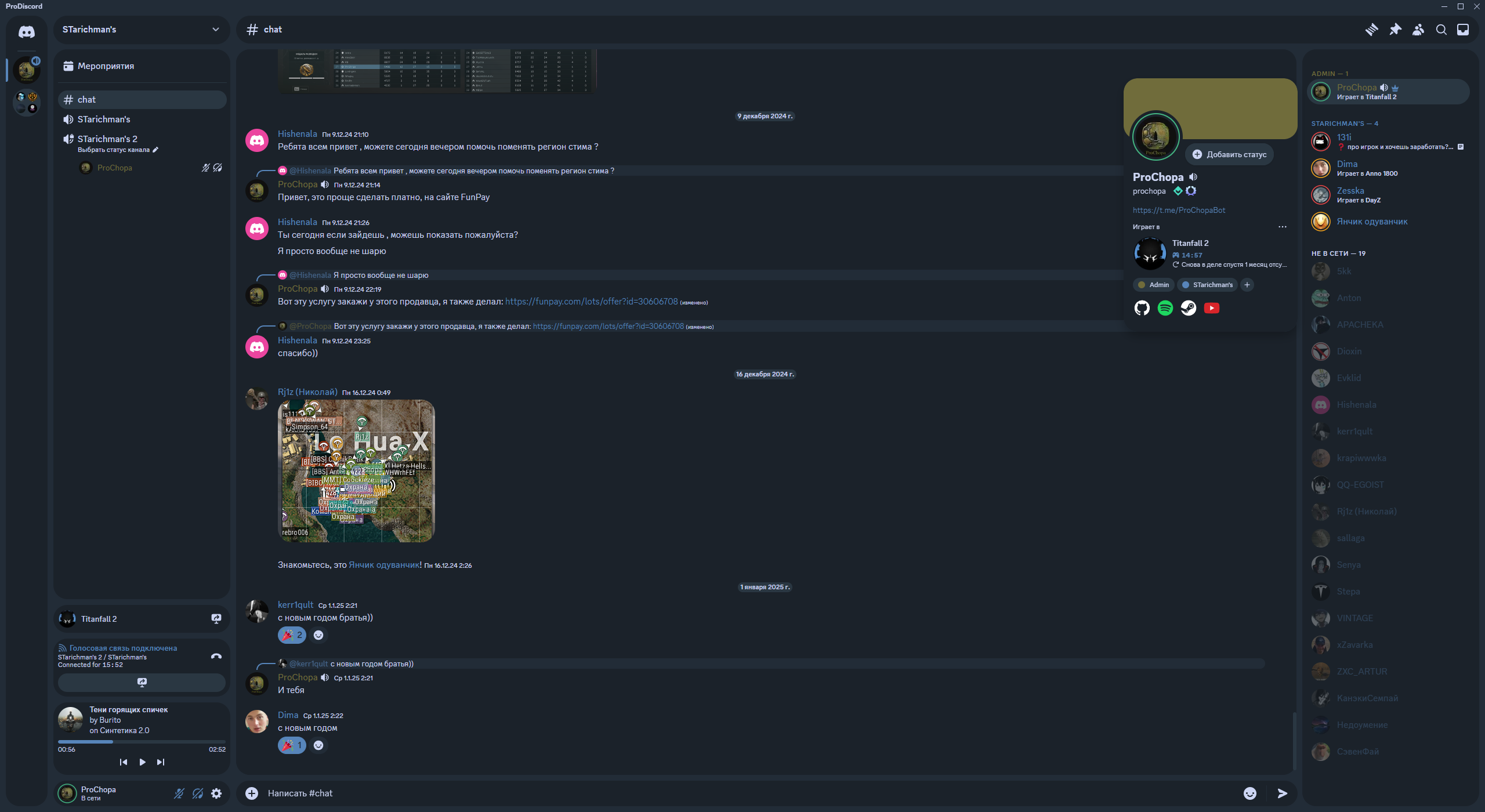This screenshot has height=812, width=1485.
Task: Open the t.me/ProChopaBot link
Action: pyautogui.click(x=1178, y=210)
